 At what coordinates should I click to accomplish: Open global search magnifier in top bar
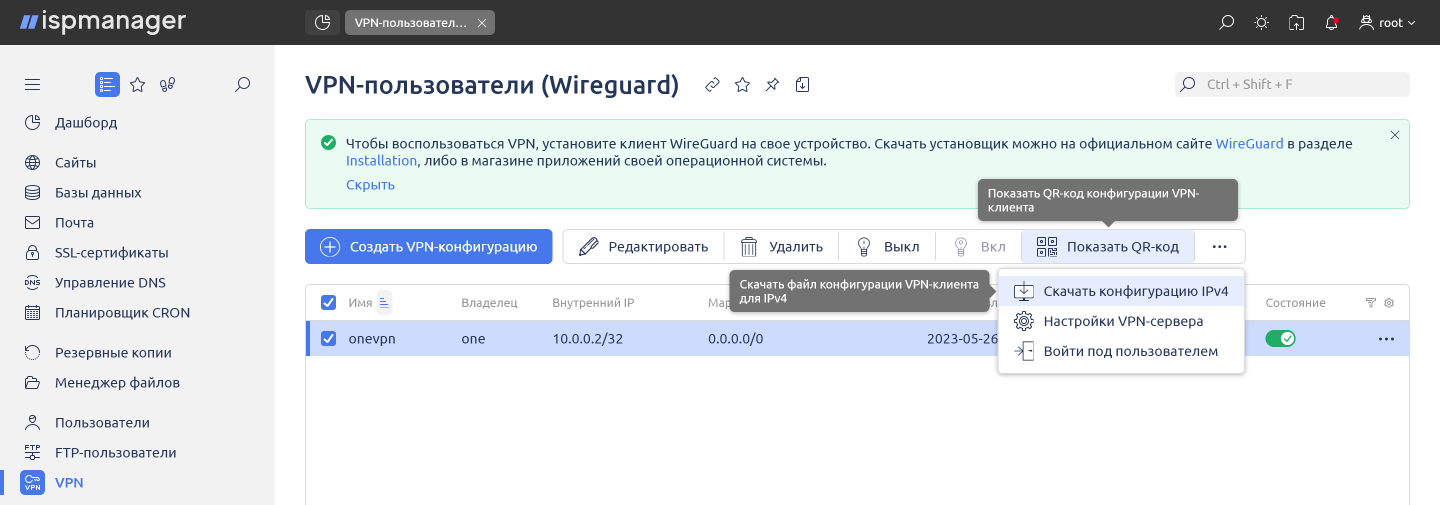1227,22
